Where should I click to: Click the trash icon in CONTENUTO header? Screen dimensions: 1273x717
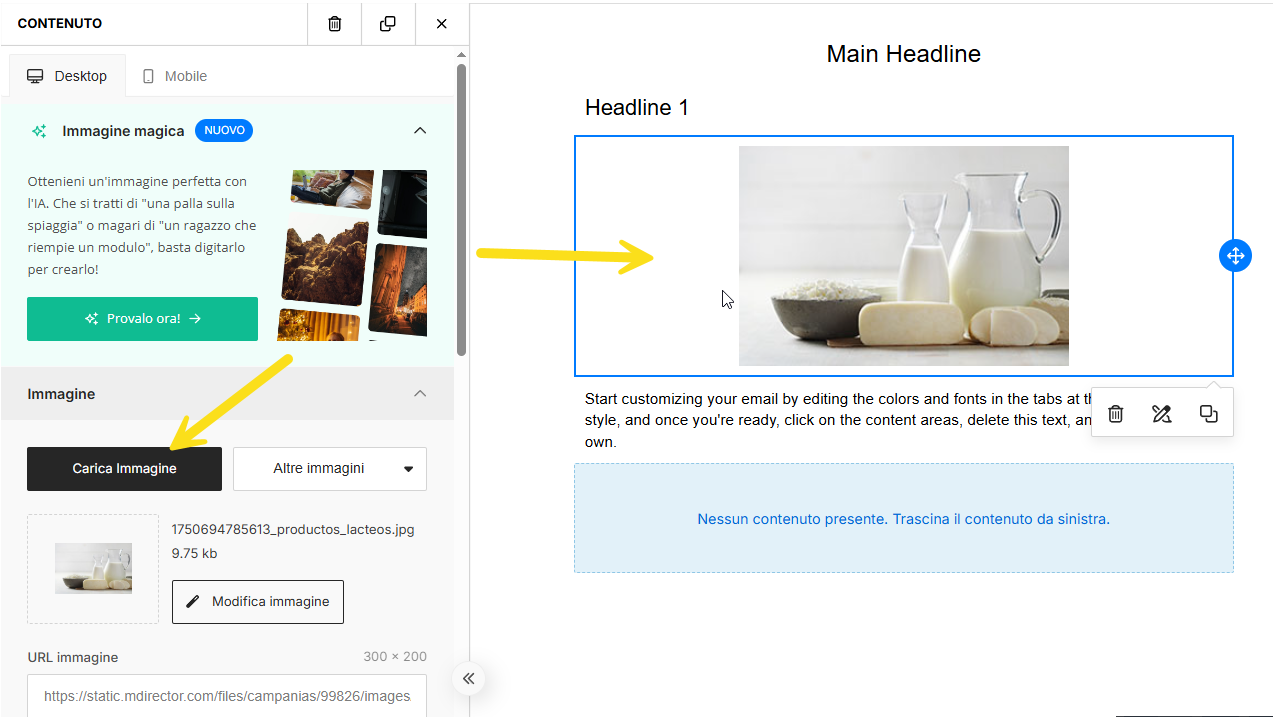tap(335, 23)
